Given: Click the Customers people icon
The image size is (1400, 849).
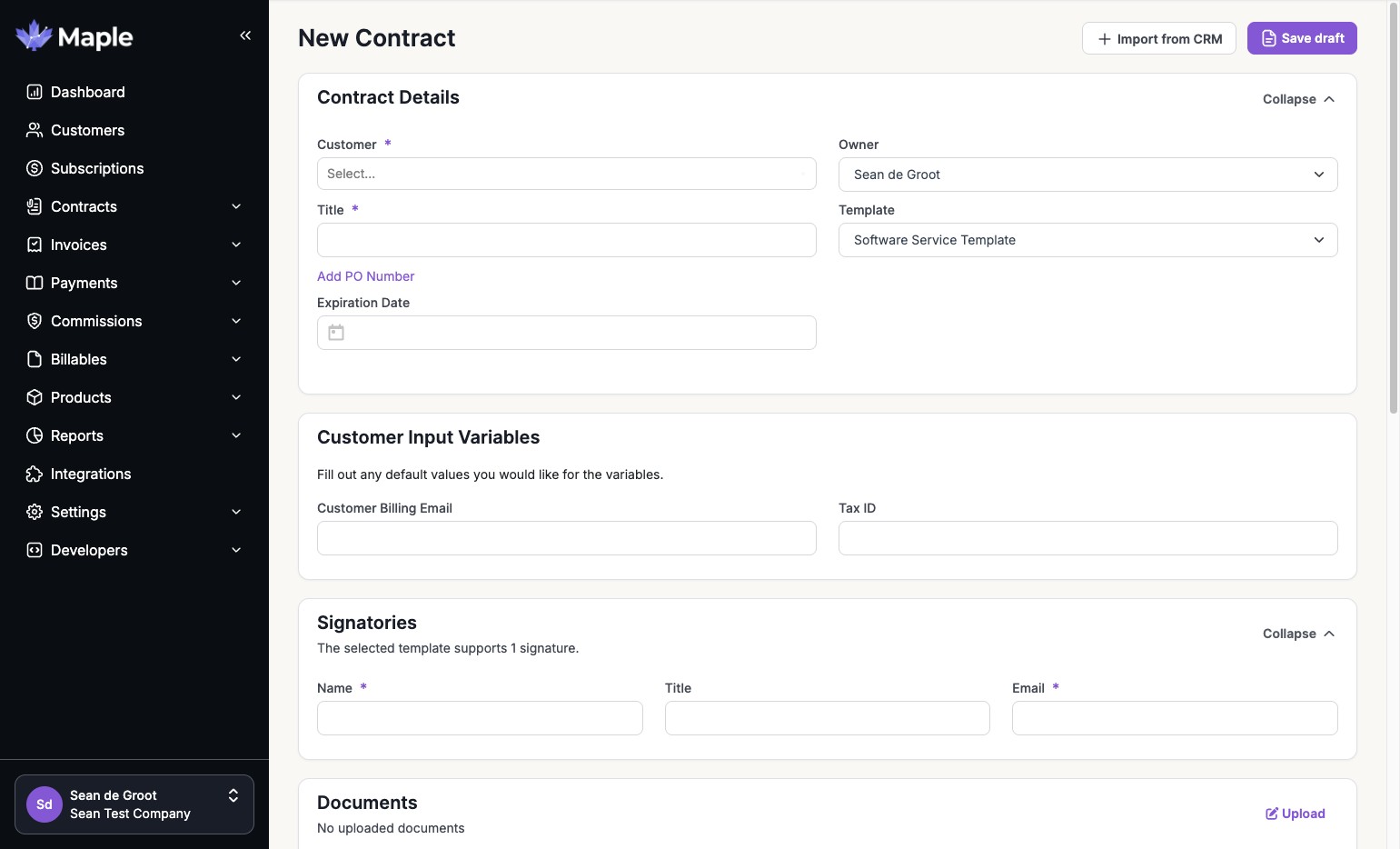Looking at the screenshot, I should [35, 130].
